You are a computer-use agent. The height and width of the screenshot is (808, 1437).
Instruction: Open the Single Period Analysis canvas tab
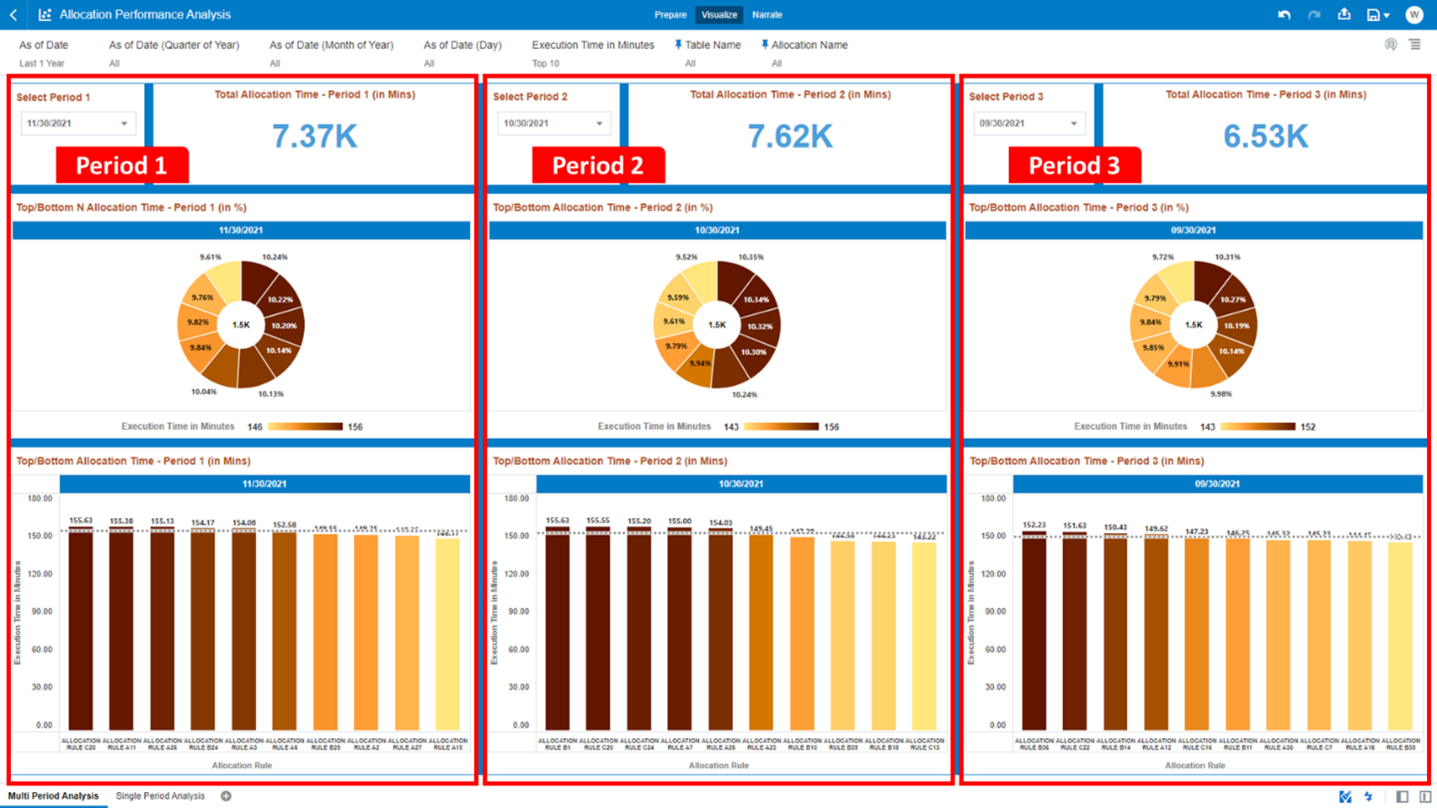(x=160, y=796)
